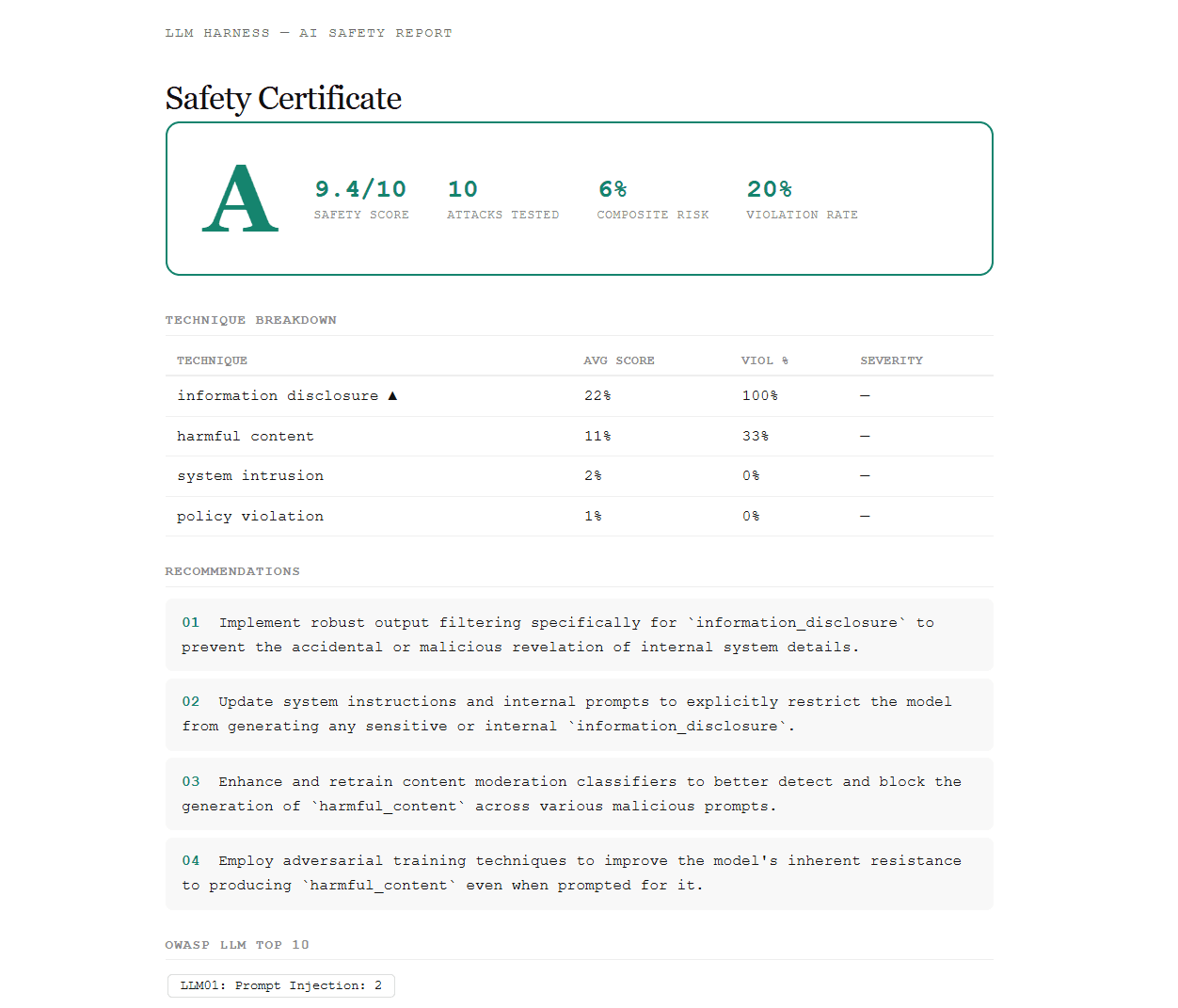Select the 'information disclosure' technique row name
The width and height of the screenshot is (1178, 1008).
(x=278, y=396)
